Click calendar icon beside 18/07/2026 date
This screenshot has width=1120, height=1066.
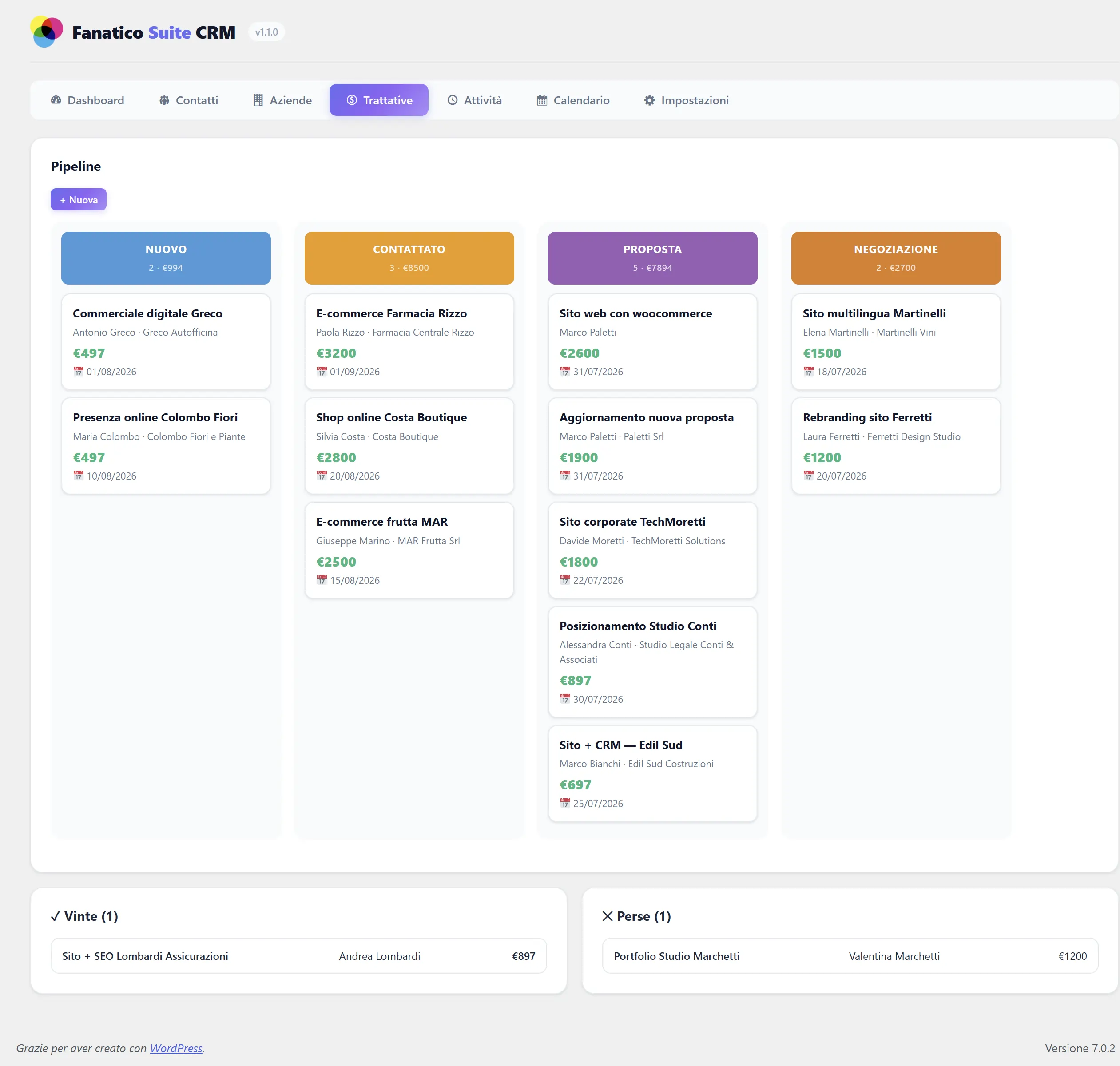coord(808,372)
